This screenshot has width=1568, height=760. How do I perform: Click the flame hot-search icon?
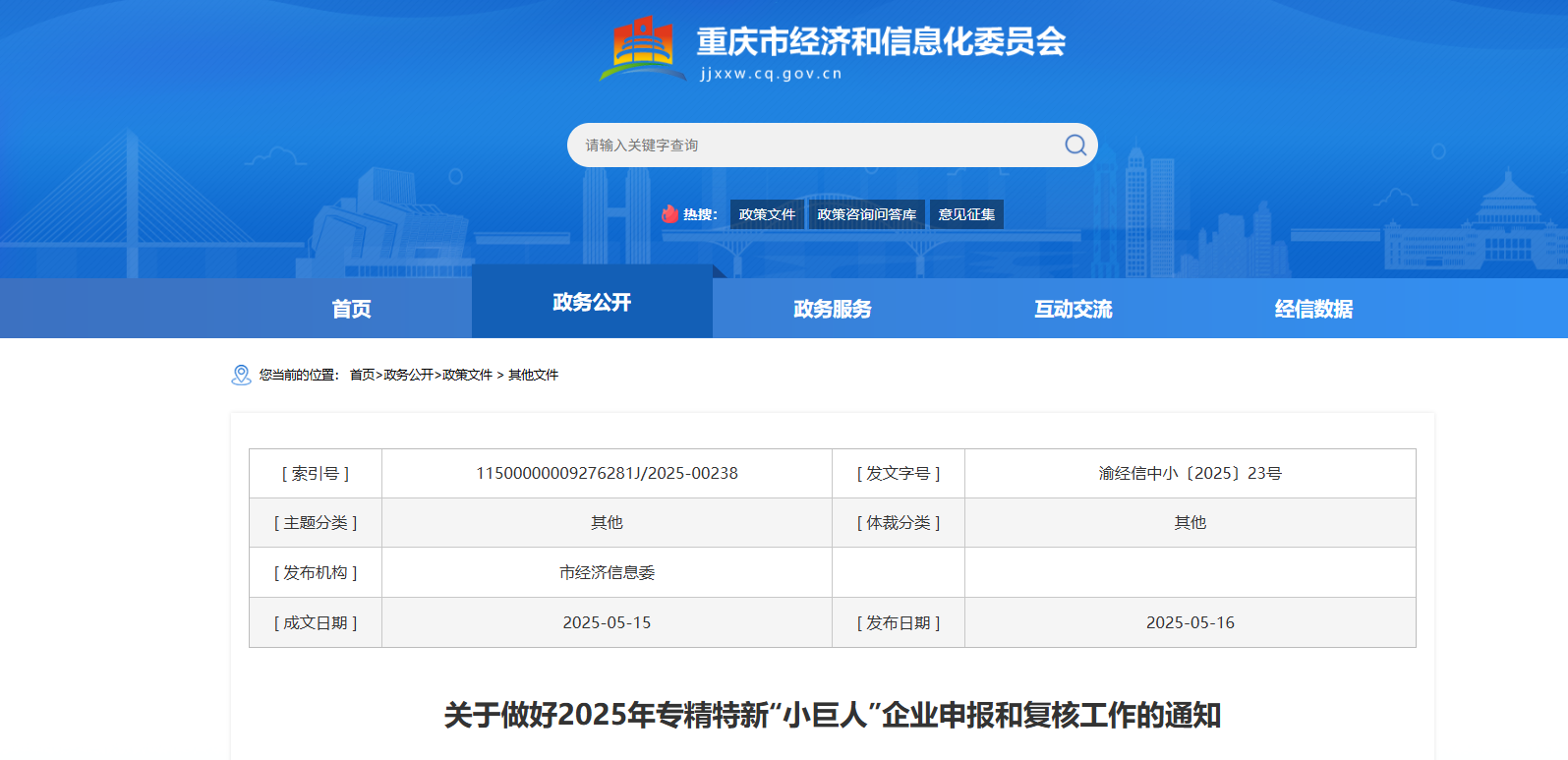(669, 214)
